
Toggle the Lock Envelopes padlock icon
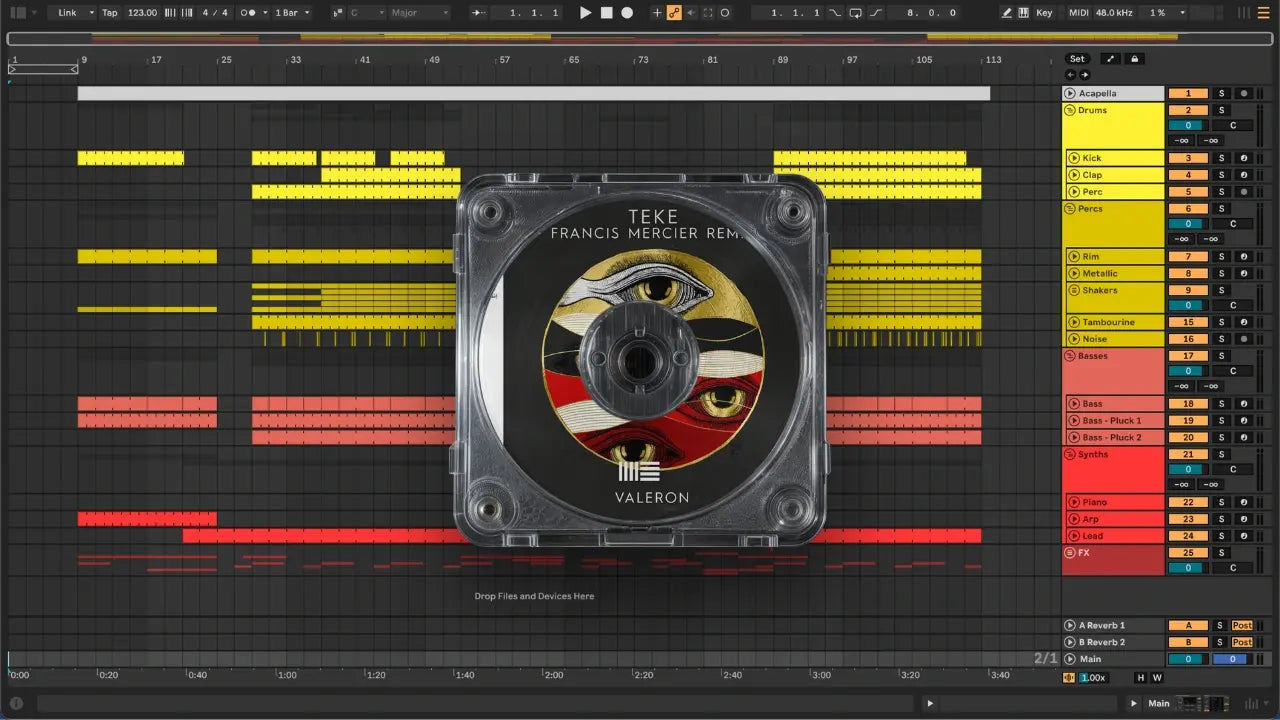point(1134,59)
